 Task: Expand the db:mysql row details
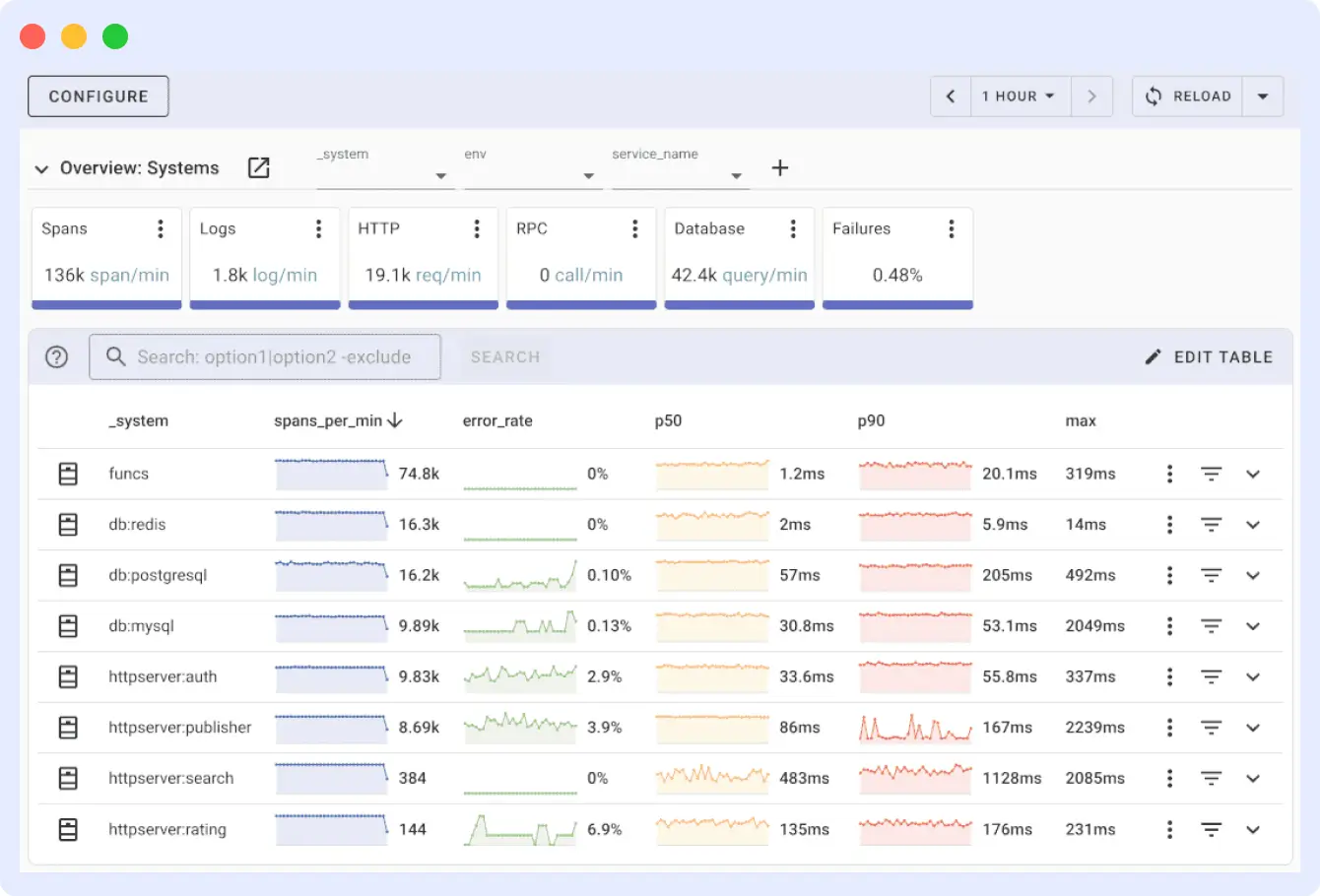[1253, 626]
